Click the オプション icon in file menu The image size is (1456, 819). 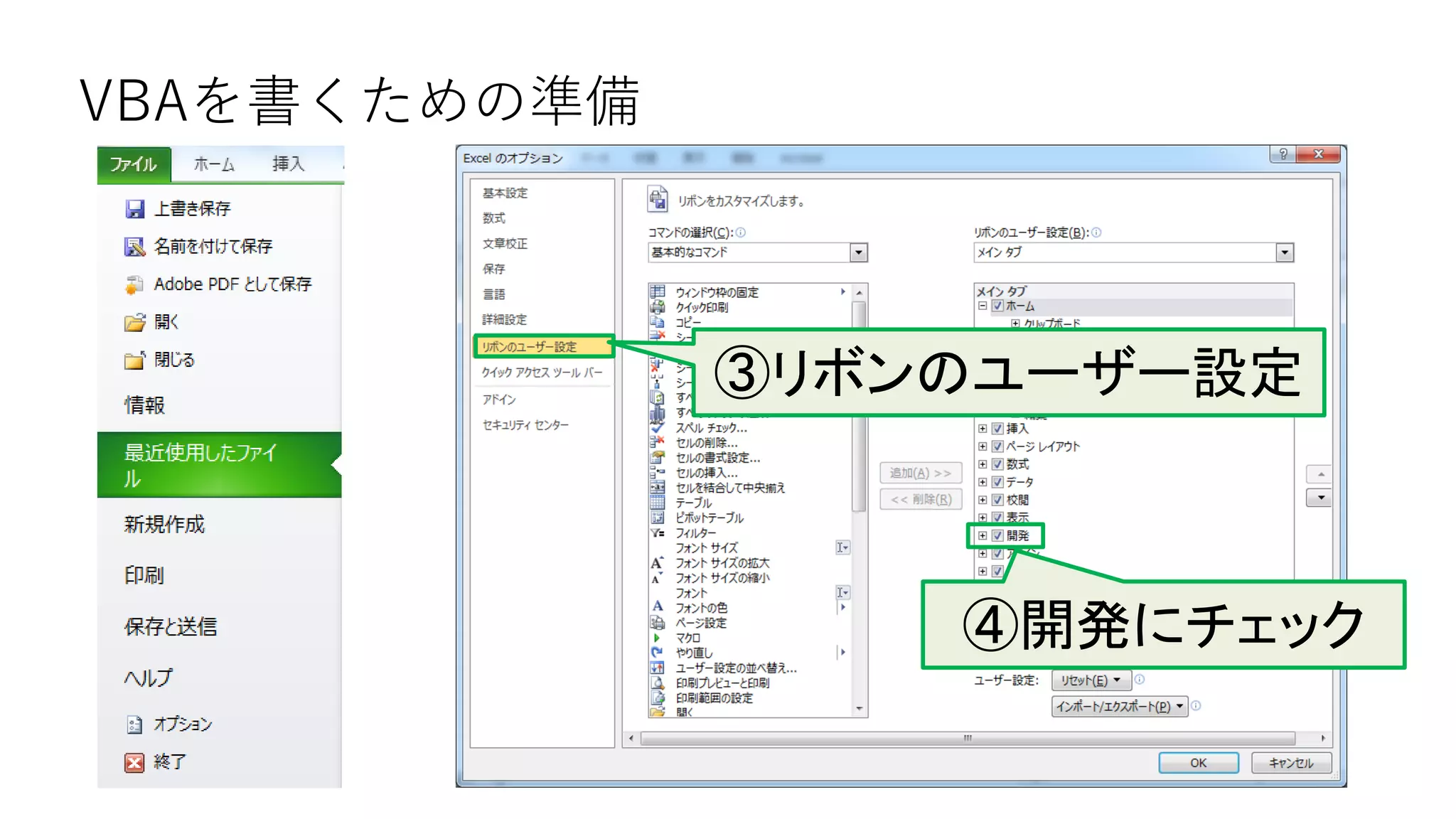pos(134,724)
